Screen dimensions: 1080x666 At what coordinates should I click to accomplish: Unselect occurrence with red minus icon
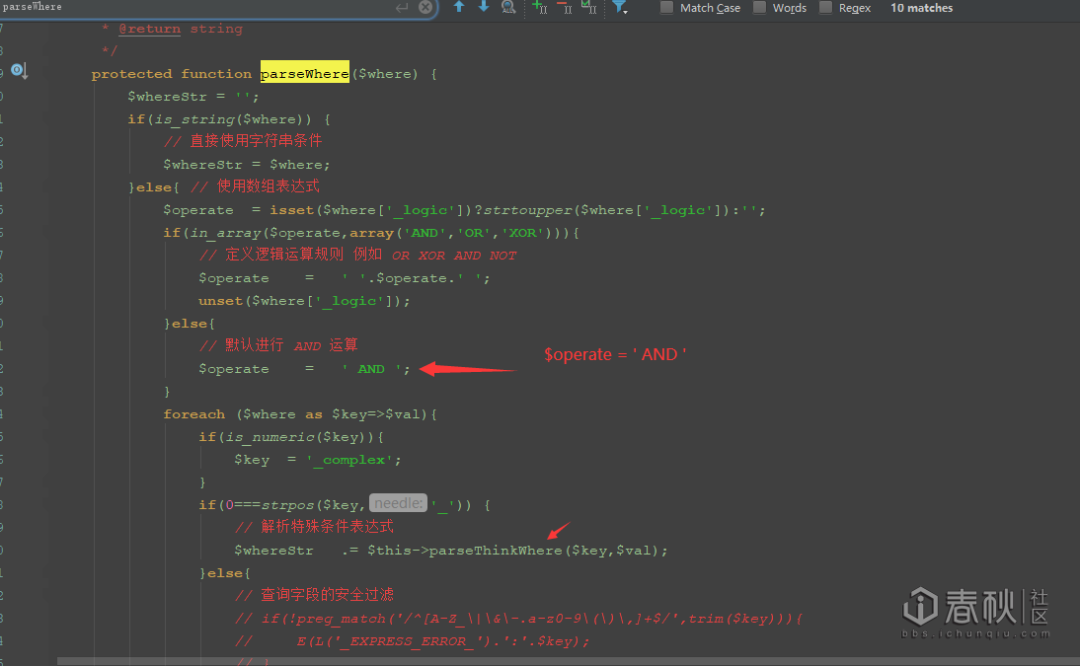[x=564, y=7]
